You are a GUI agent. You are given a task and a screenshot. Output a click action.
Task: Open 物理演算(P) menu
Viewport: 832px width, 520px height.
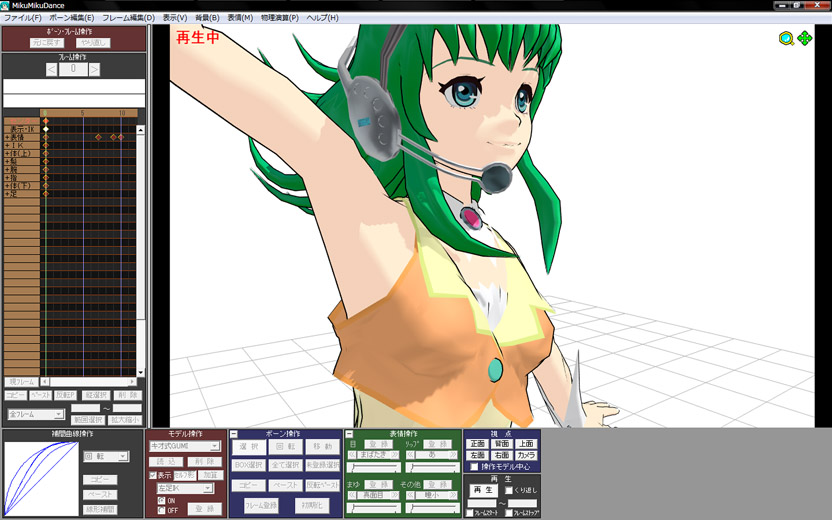click(x=279, y=18)
